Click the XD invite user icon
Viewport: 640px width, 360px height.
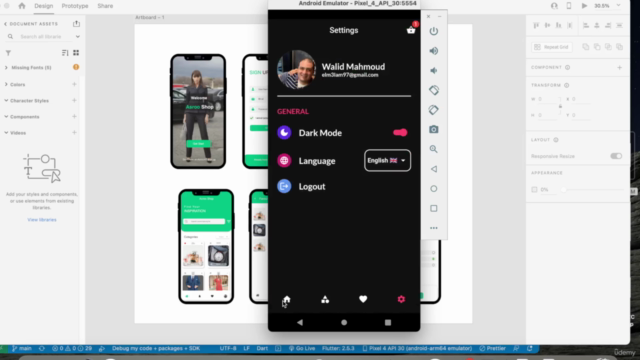[x=554, y=6]
